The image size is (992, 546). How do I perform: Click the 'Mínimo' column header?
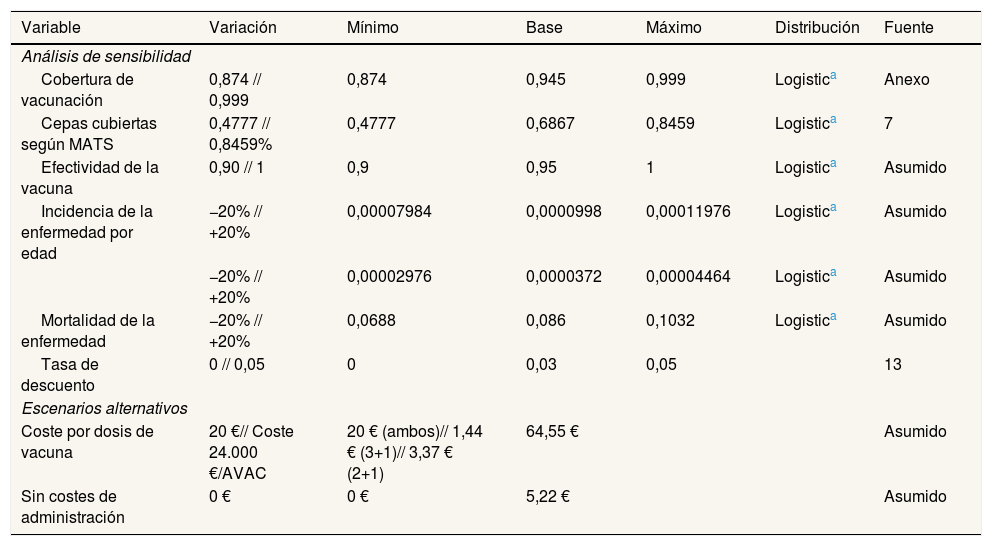(372, 28)
